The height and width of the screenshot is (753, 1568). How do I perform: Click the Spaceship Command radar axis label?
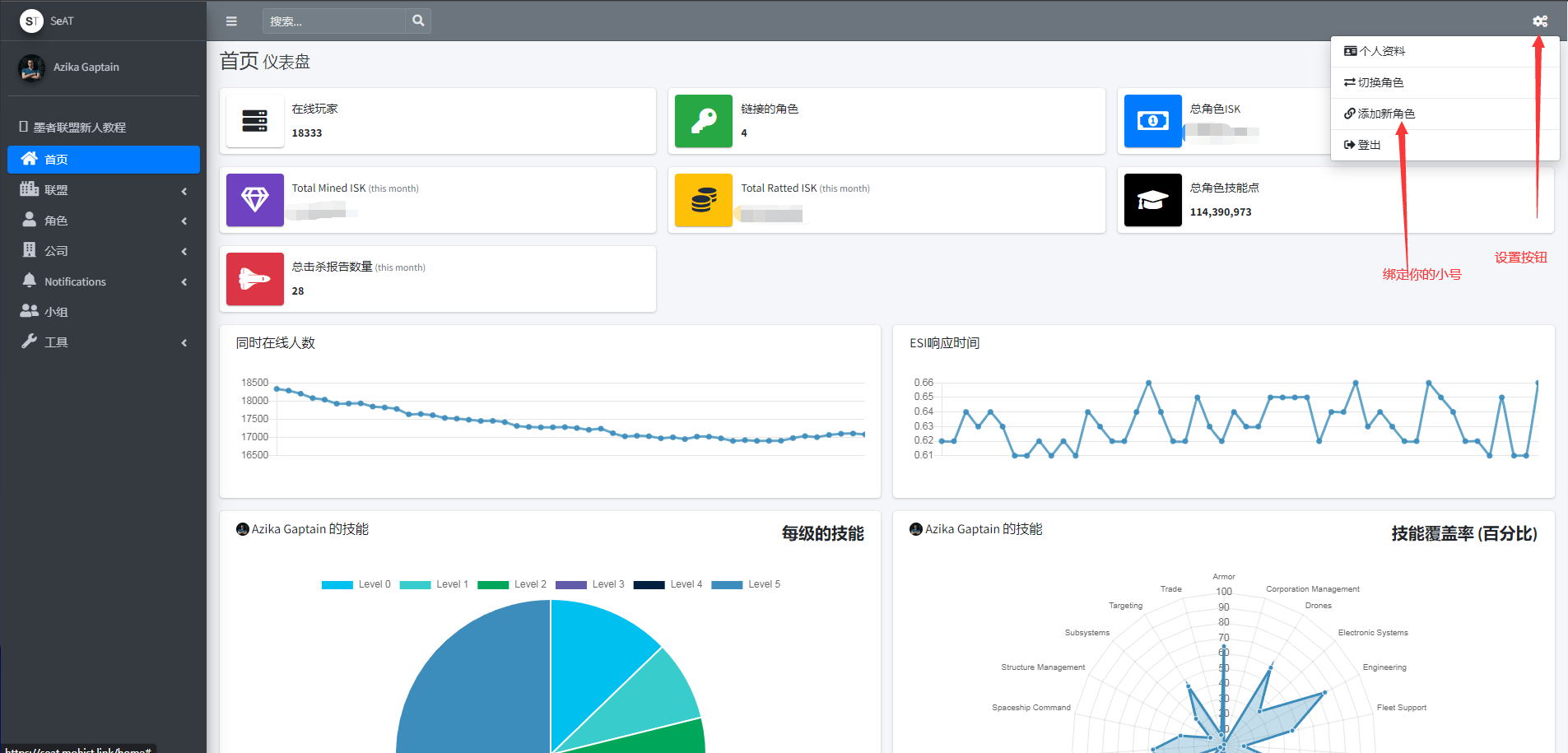pyautogui.click(x=1031, y=708)
